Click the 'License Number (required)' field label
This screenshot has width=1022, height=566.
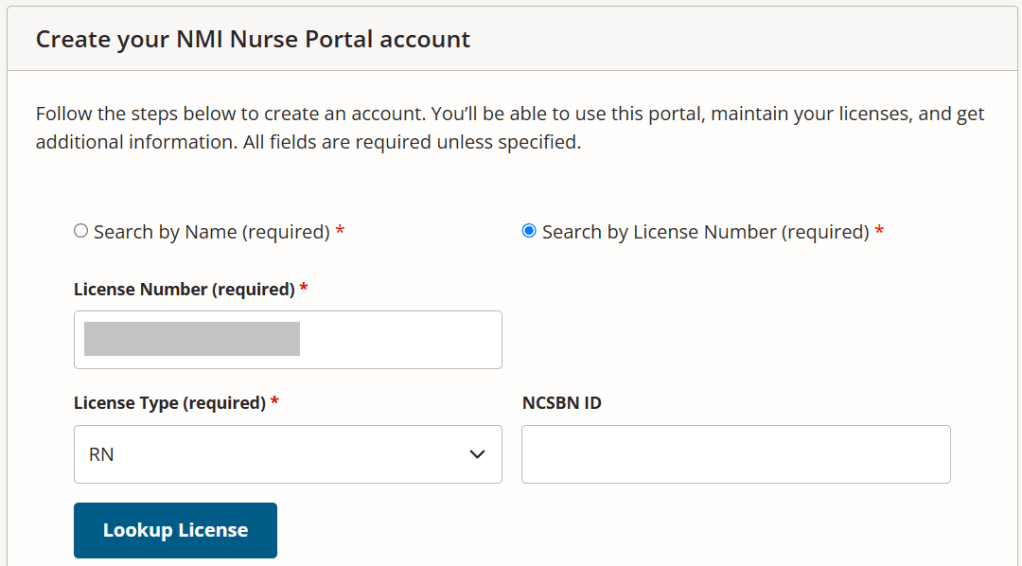pyautogui.click(x=184, y=289)
